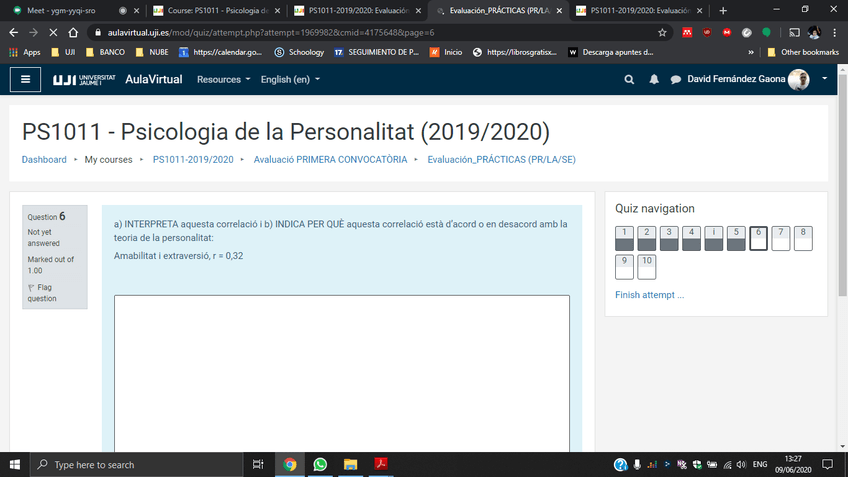Viewport: 848px width, 477px height.
Task: Go to Dashboard via breadcrumb link
Action: (44, 159)
